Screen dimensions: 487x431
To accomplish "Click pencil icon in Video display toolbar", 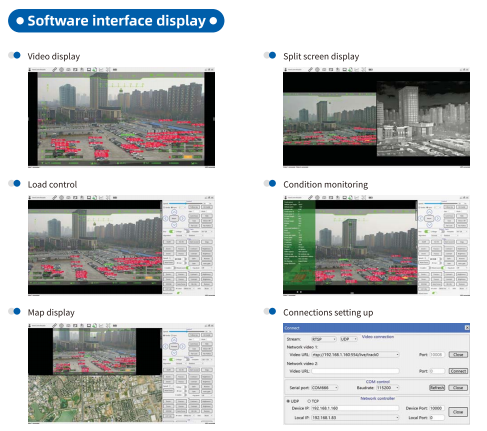I will coord(55,69).
